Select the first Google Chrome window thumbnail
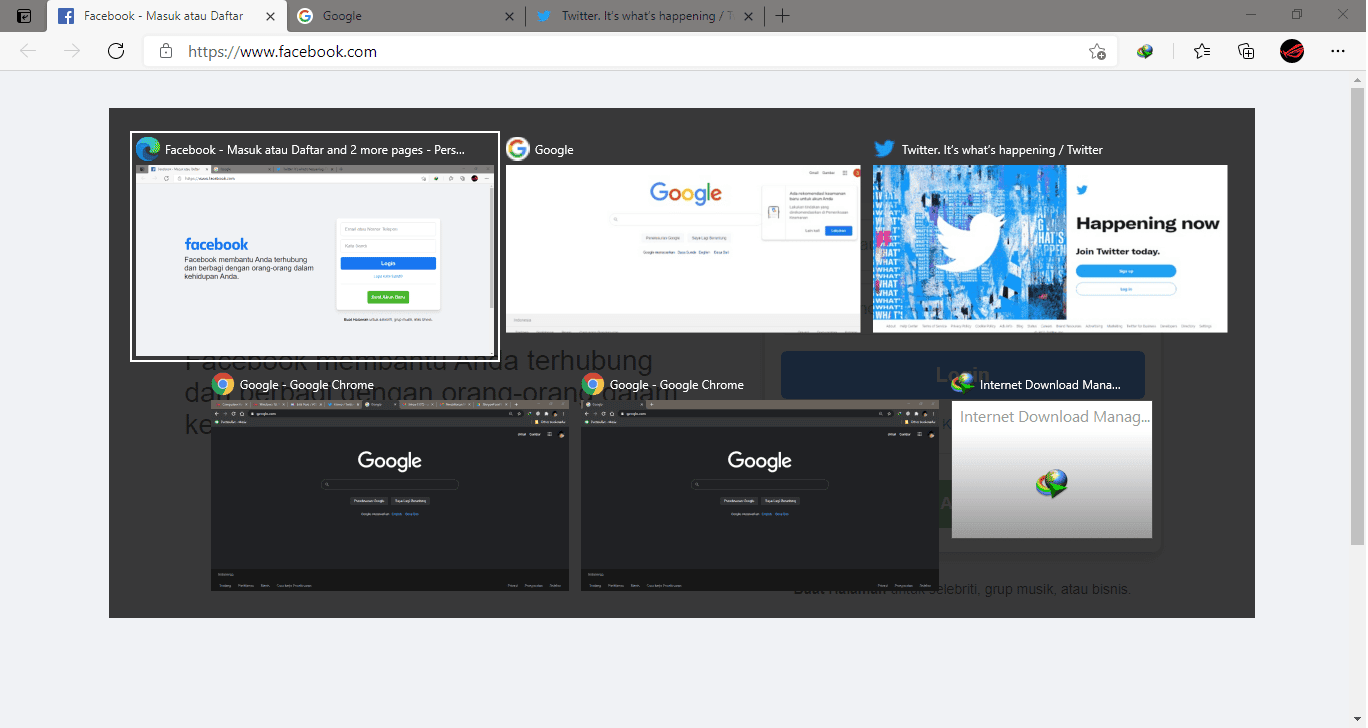This screenshot has width=1368, height=728. (389, 495)
